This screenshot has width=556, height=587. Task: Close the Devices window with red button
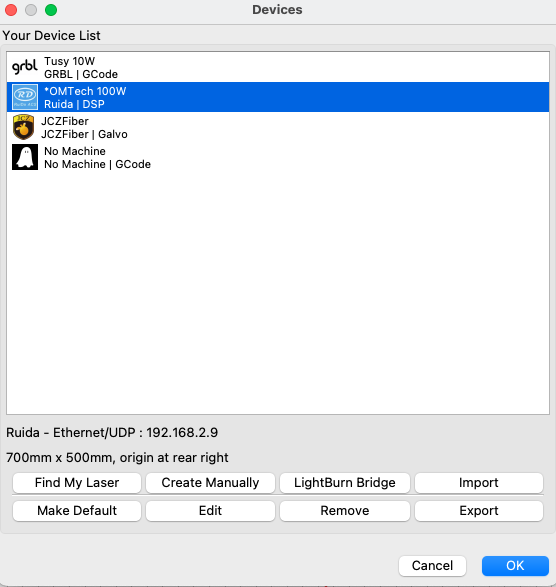click(11, 10)
